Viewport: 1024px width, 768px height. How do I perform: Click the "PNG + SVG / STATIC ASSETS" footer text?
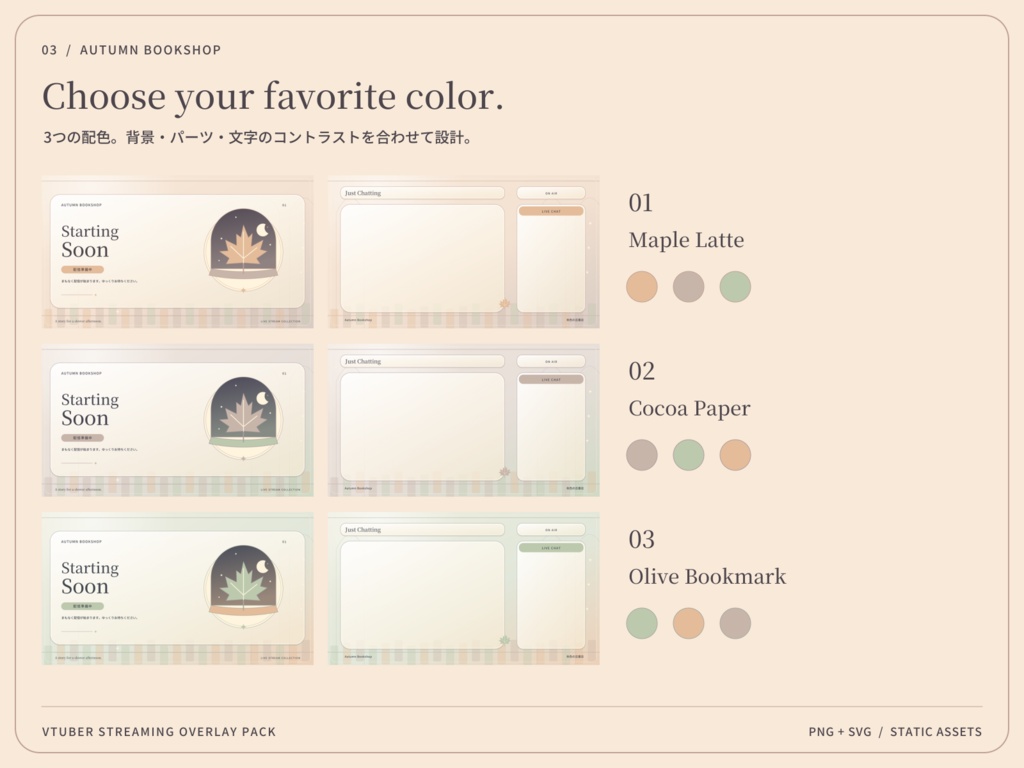click(x=895, y=731)
